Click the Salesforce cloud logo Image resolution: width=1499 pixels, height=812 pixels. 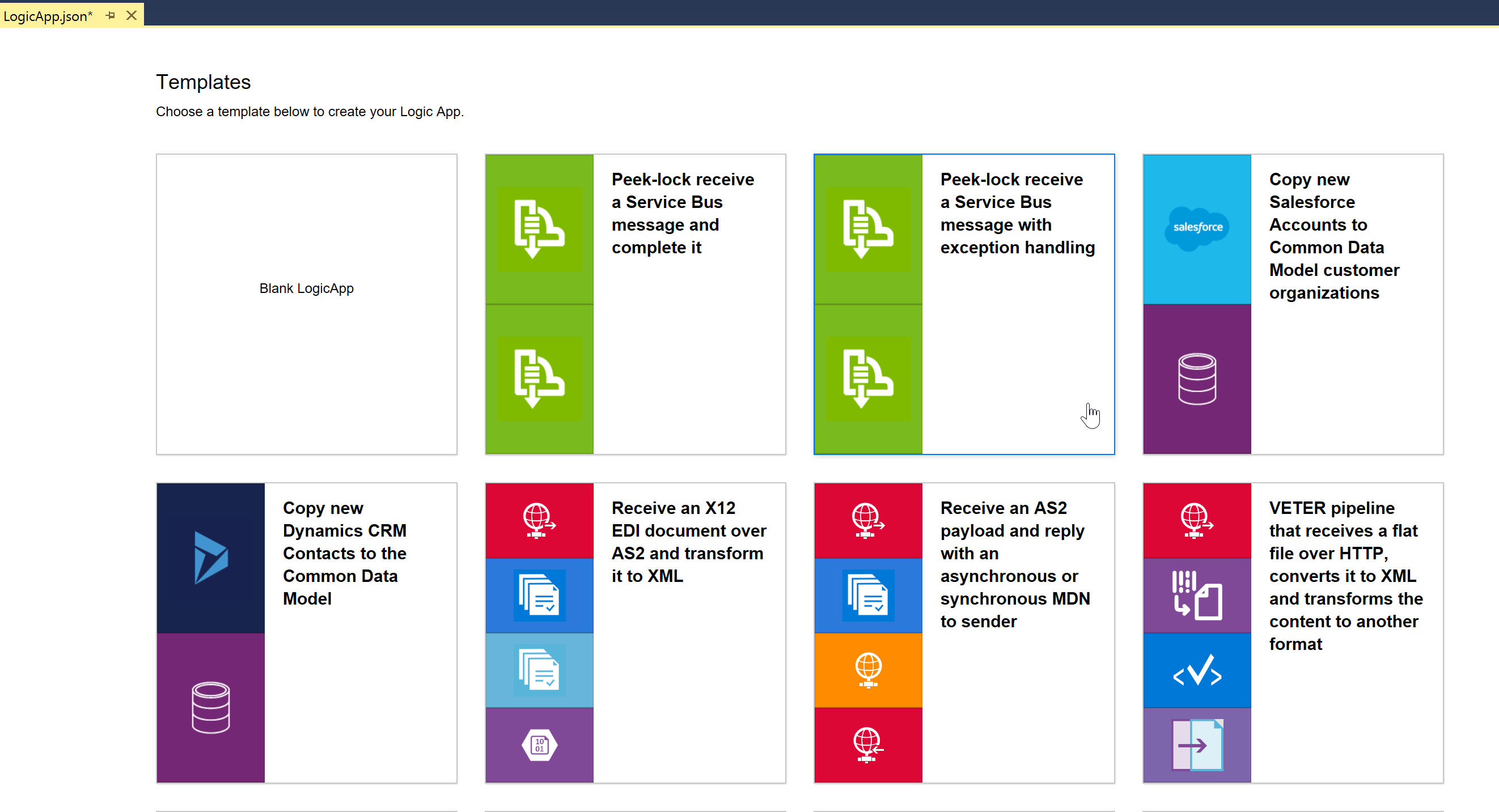coord(1196,228)
